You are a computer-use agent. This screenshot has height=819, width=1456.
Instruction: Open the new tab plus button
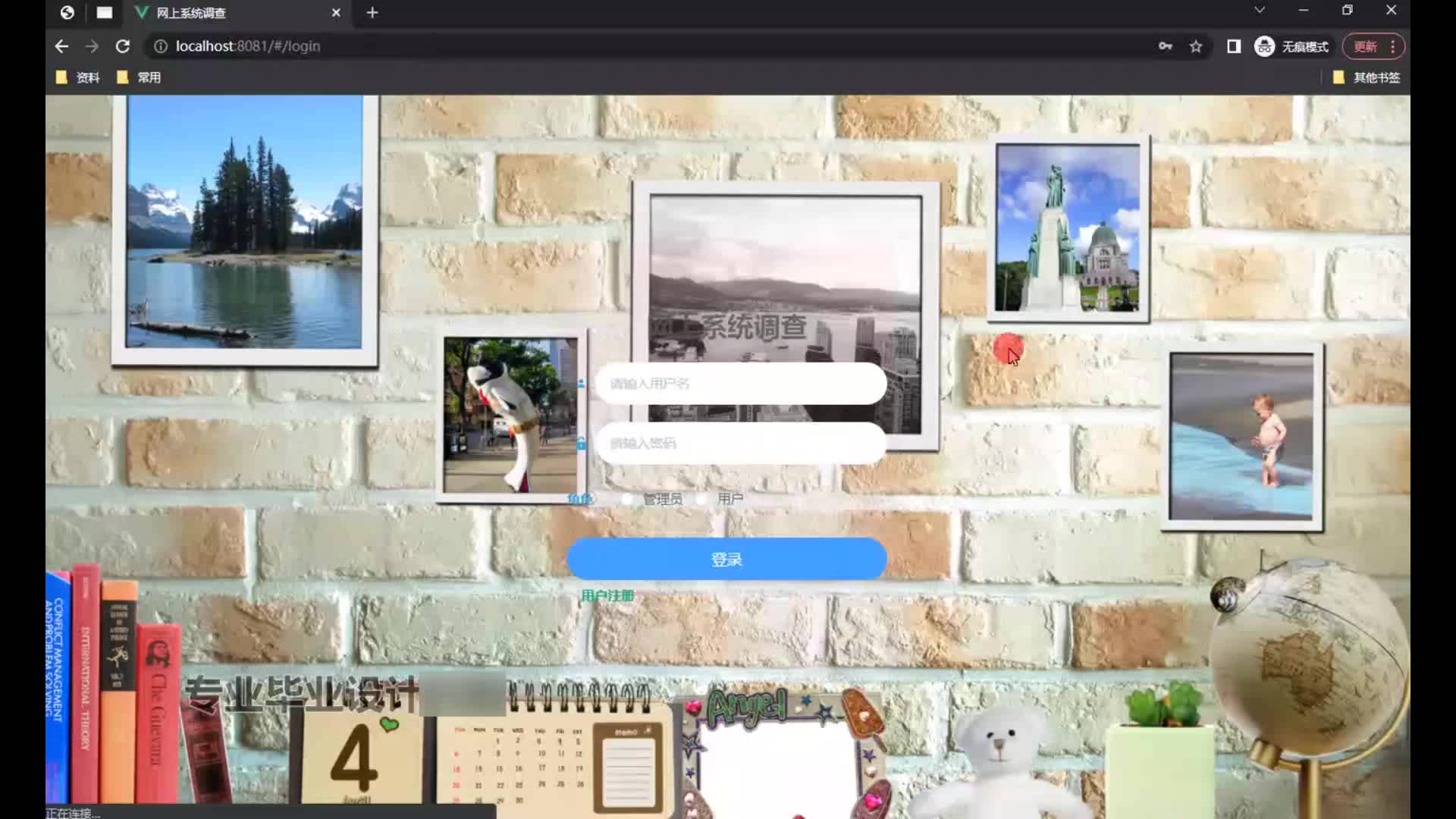pos(372,13)
